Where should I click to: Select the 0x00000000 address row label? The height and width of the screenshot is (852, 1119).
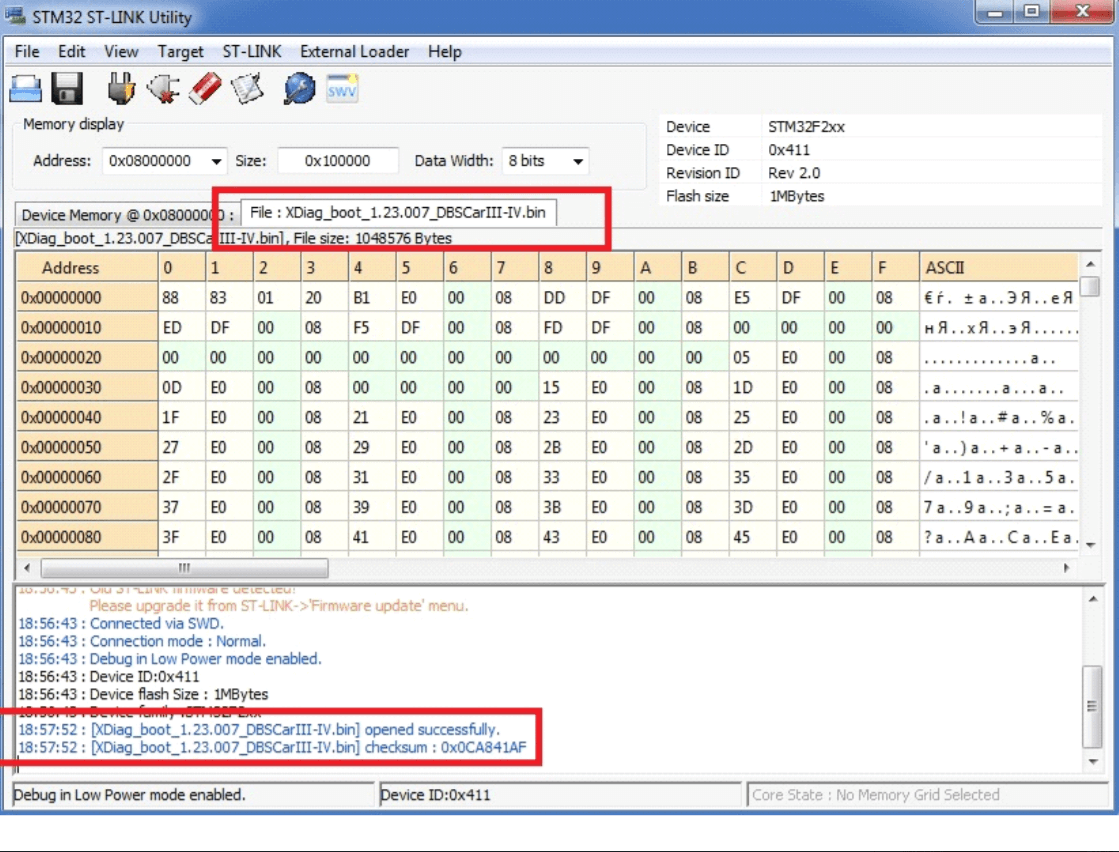(x=87, y=298)
